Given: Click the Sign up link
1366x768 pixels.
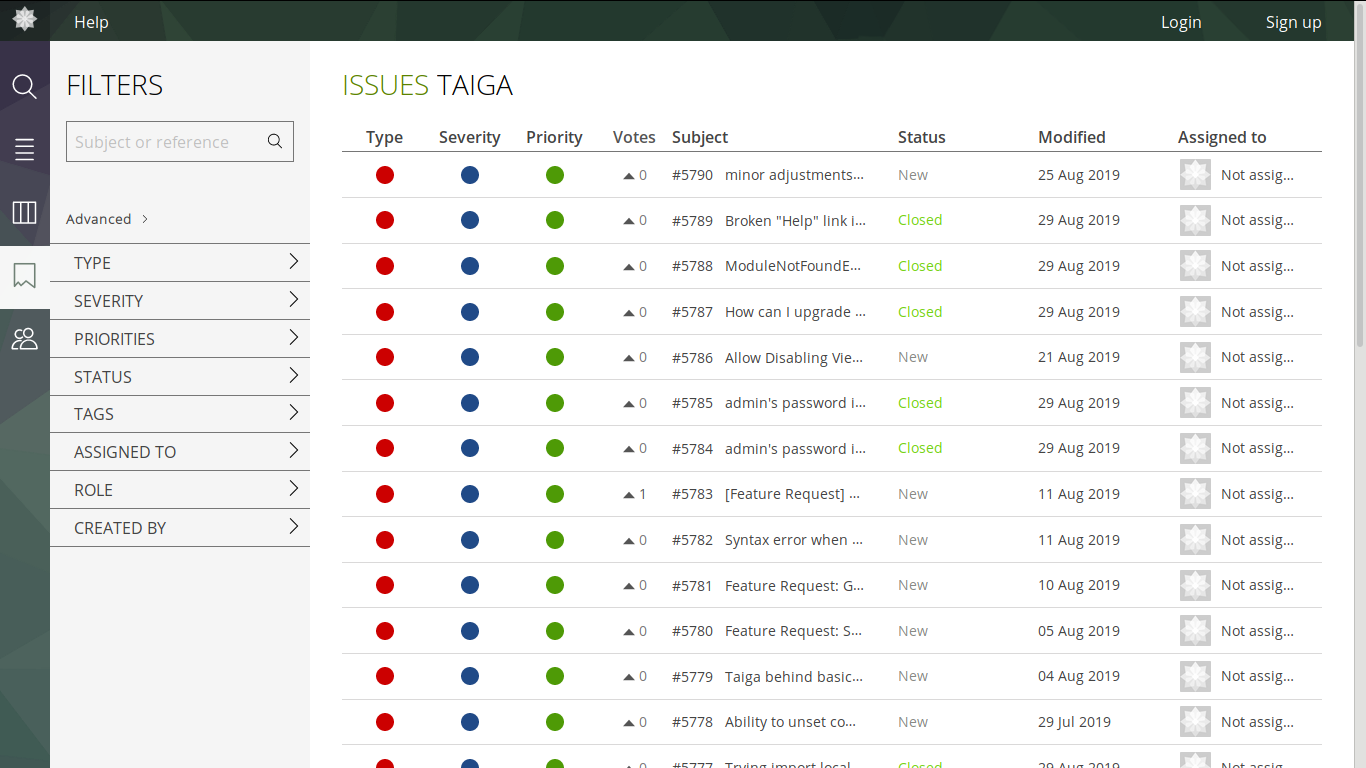Looking at the screenshot, I should click(x=1293, y=22).
